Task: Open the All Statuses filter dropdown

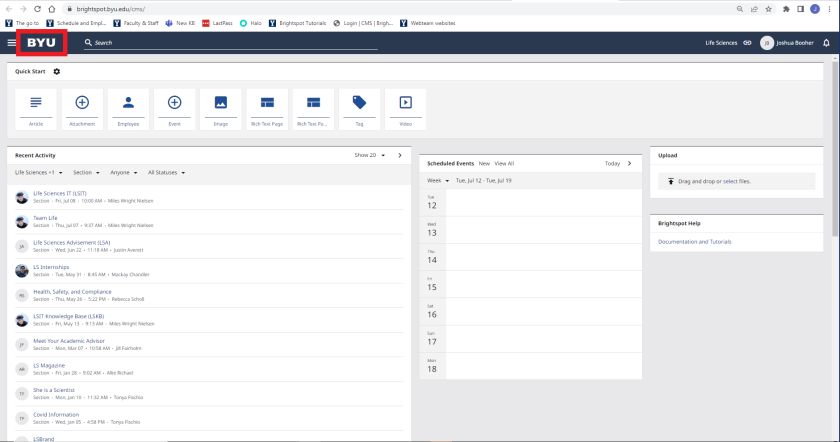Action: tap(166, 172)
